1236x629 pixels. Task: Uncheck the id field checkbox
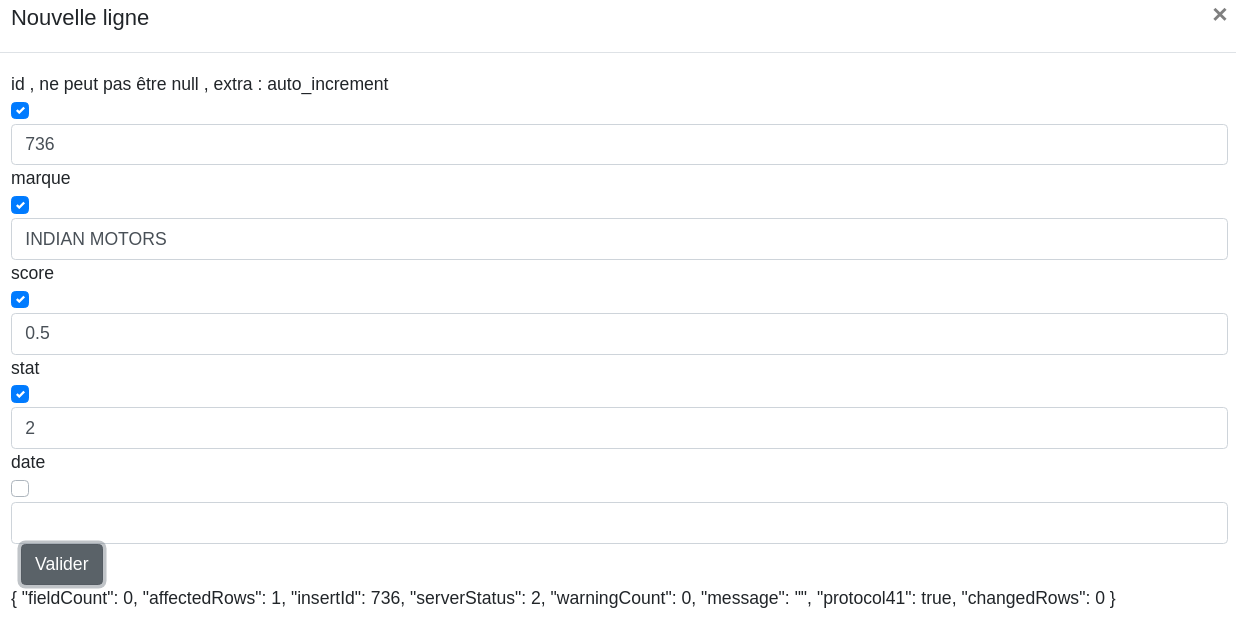pyautogui.click(x=20, y=111)
